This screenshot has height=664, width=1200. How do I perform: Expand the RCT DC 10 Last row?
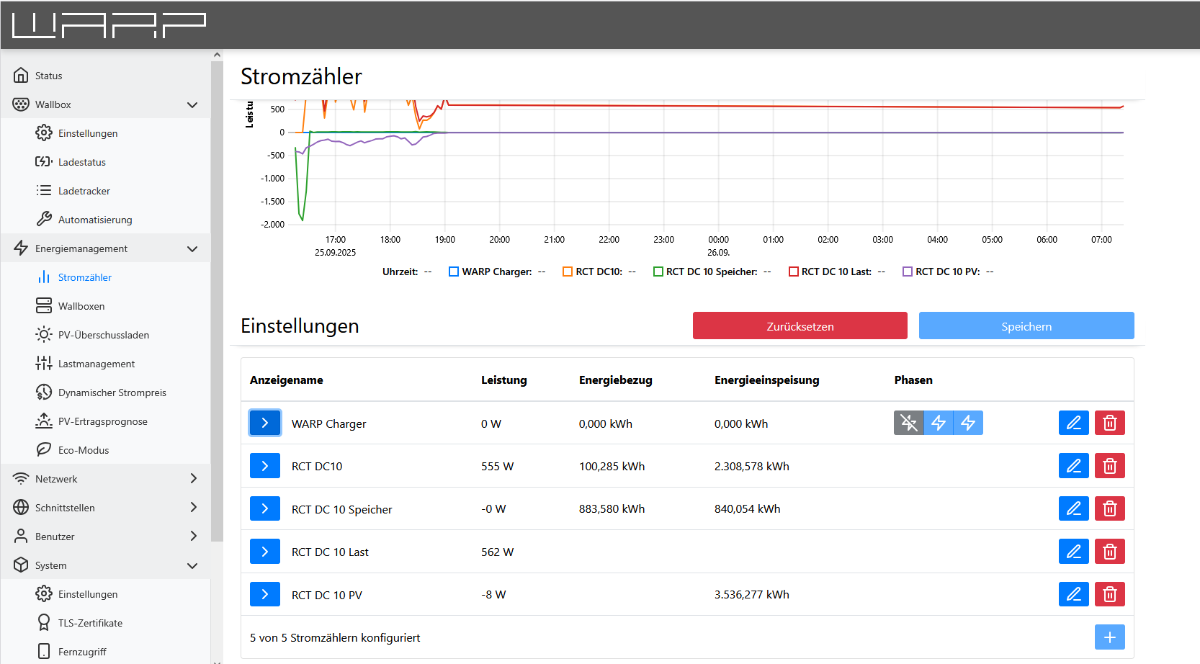264,551
